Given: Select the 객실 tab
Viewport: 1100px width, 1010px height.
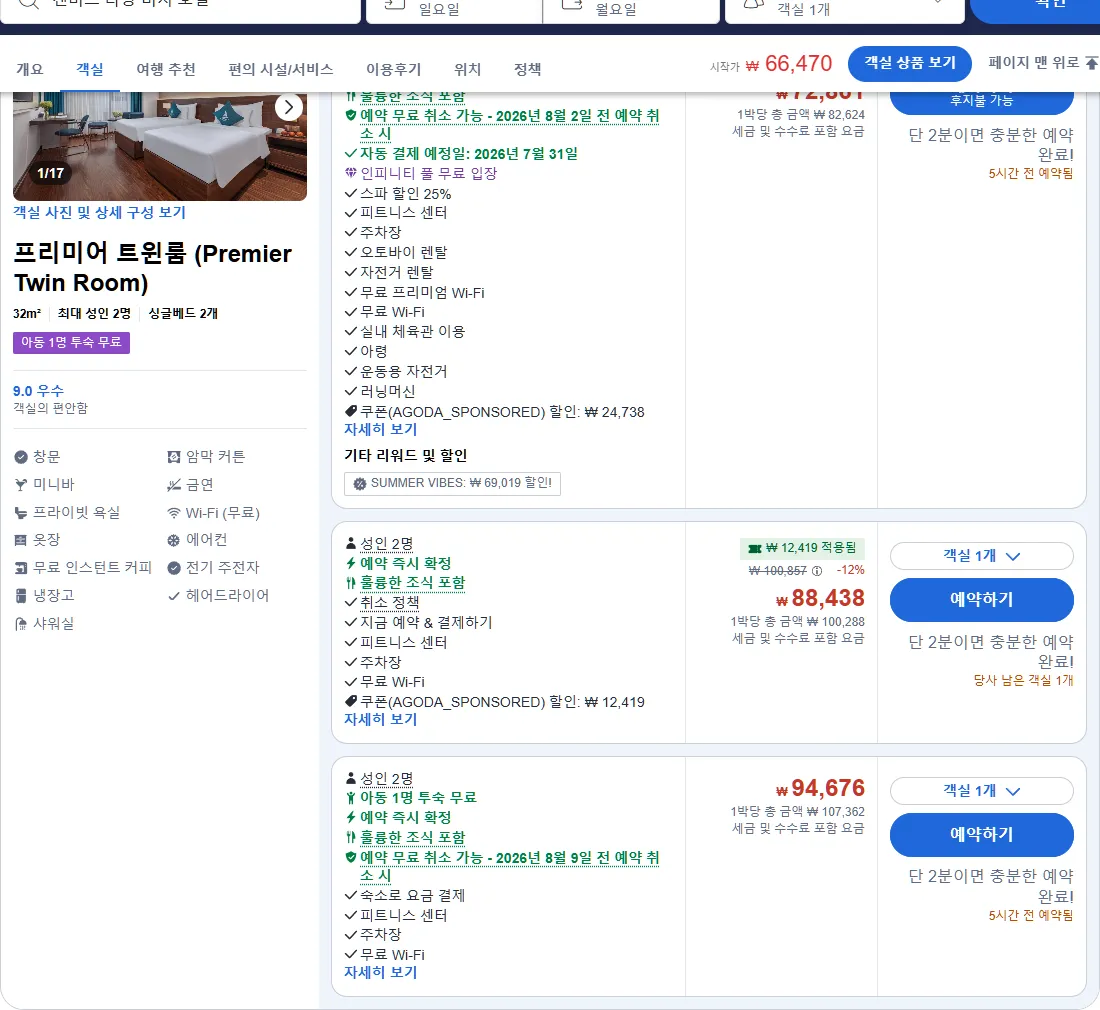Looking at the screenshot, I should pyautogui.click(x=90, y=69).
